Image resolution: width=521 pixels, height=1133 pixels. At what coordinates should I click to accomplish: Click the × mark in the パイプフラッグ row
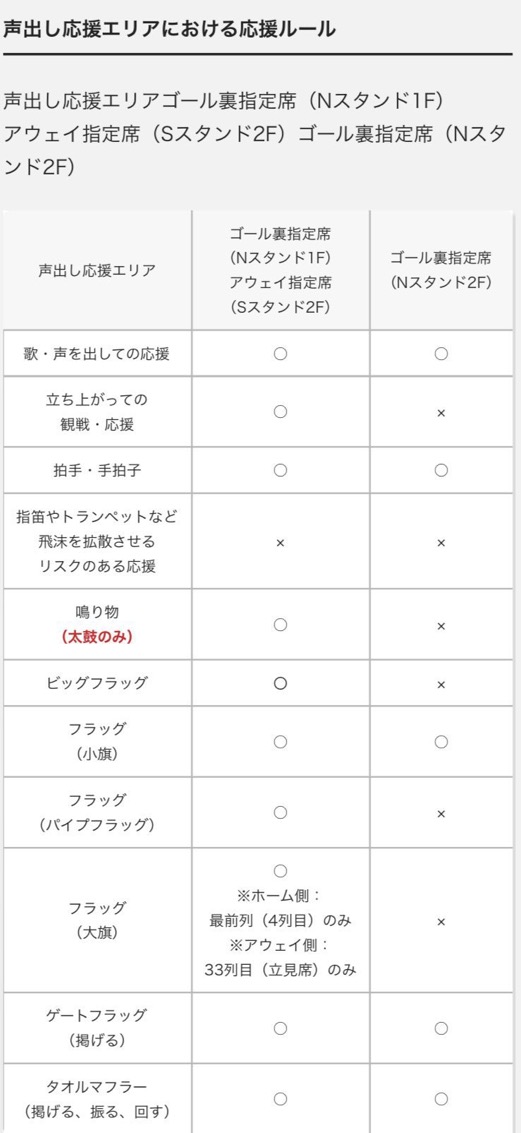(441, 814)
